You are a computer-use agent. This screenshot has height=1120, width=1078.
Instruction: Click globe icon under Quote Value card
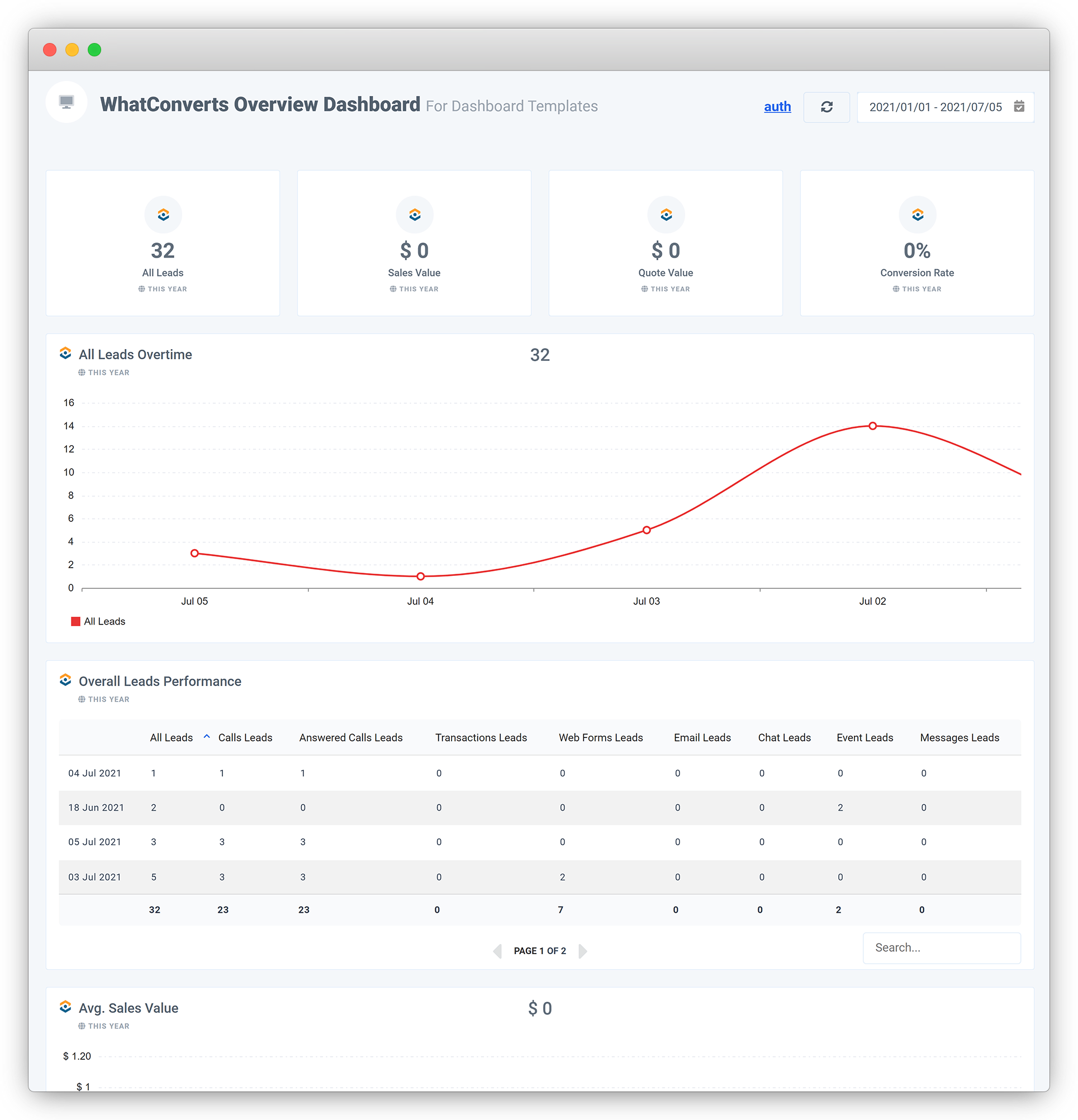pyautogui.click(x=644, y=289)
